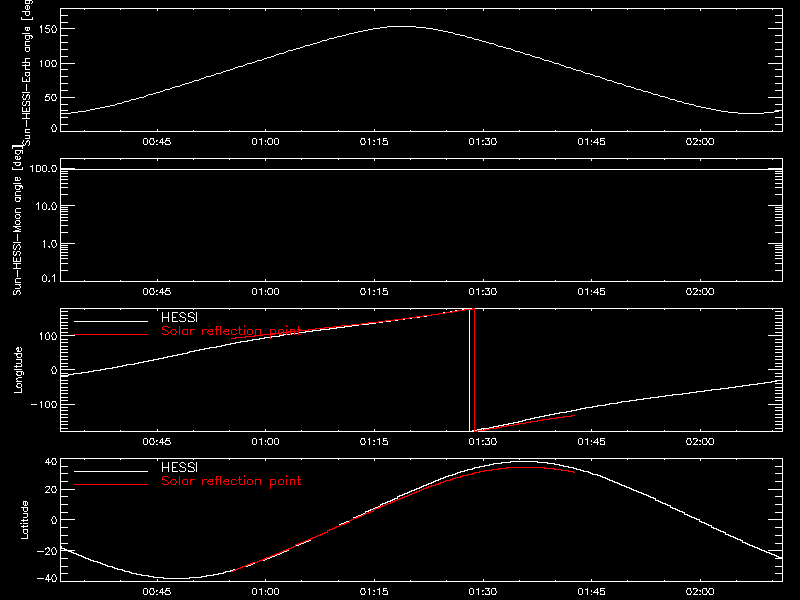Click the Latitude axis label
The height and width of the screenshot is (600, 800).
24,520
